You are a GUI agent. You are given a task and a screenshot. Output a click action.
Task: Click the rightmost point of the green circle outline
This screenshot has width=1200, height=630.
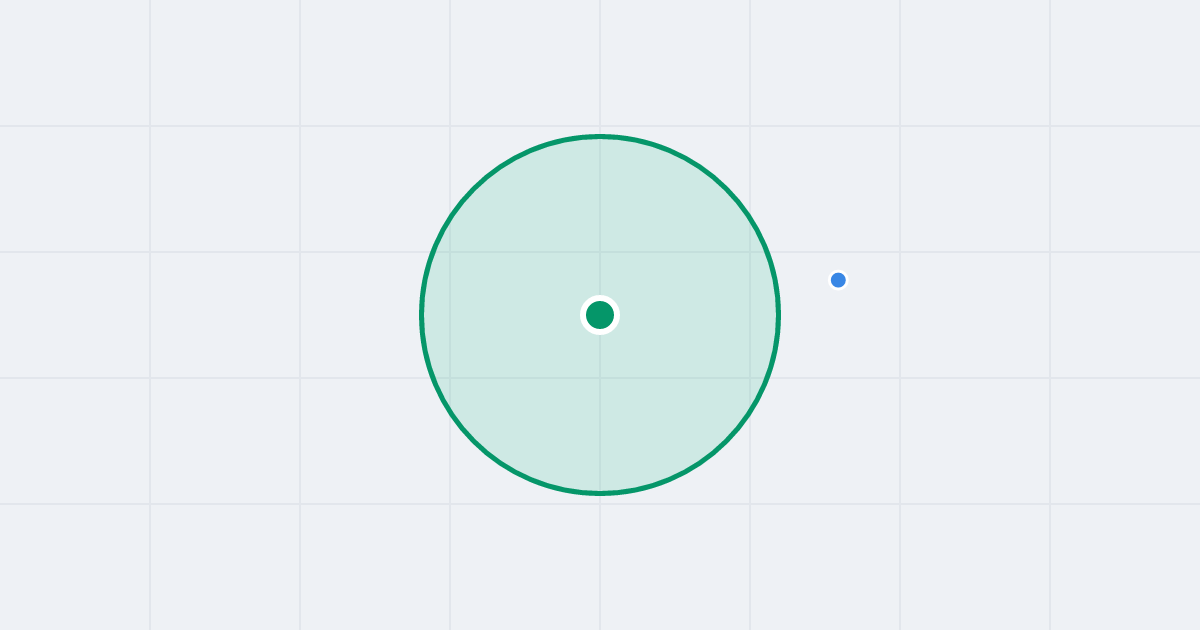pyautogui.click(x=779, y=315)
